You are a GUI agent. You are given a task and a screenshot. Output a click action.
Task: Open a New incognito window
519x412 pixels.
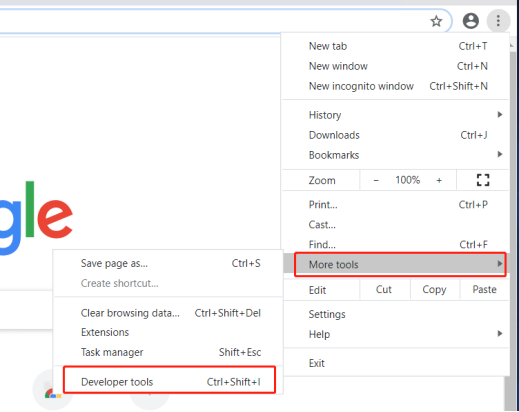pyautogui.click(x=395, y=86)
